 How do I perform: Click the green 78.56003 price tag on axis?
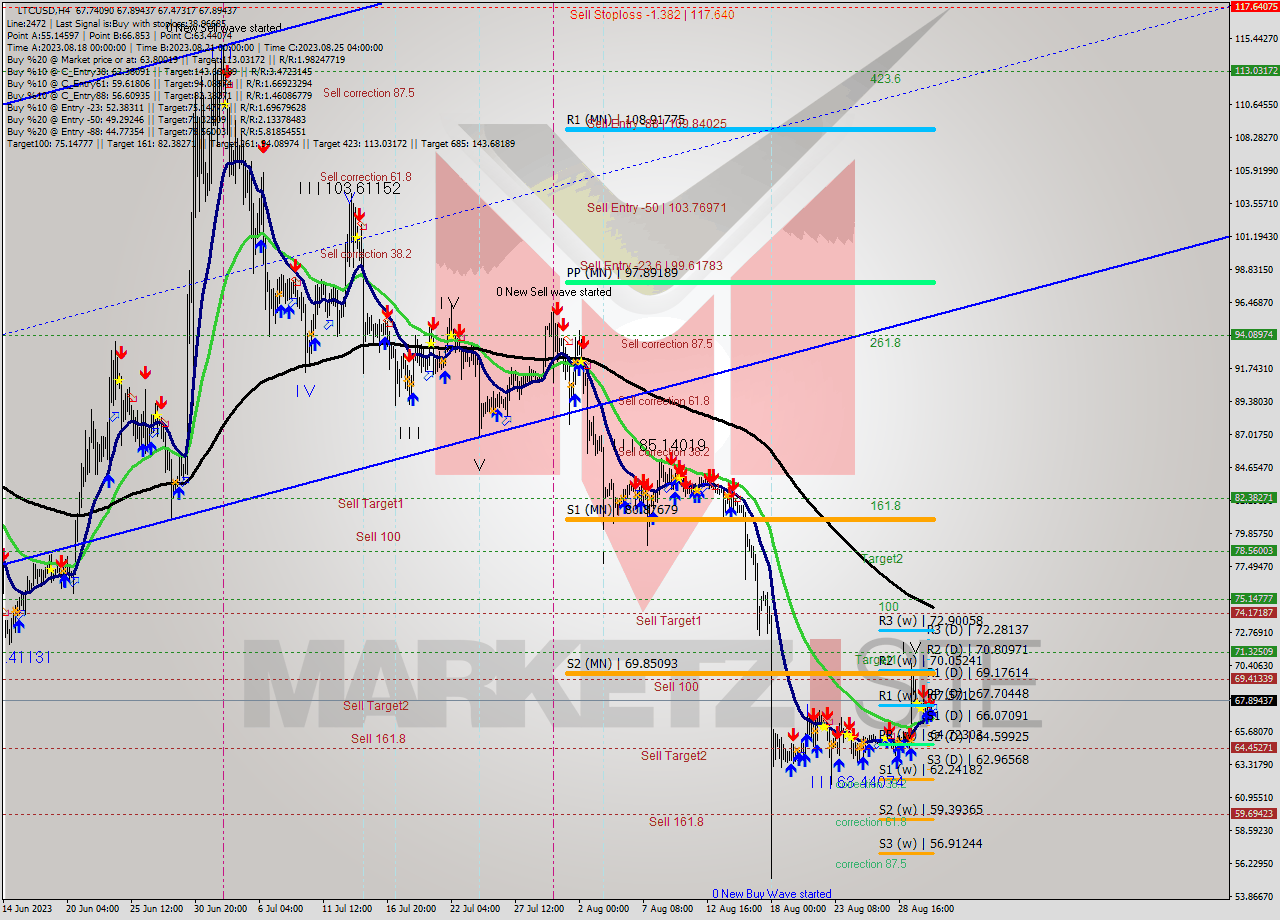[1254, 551]
